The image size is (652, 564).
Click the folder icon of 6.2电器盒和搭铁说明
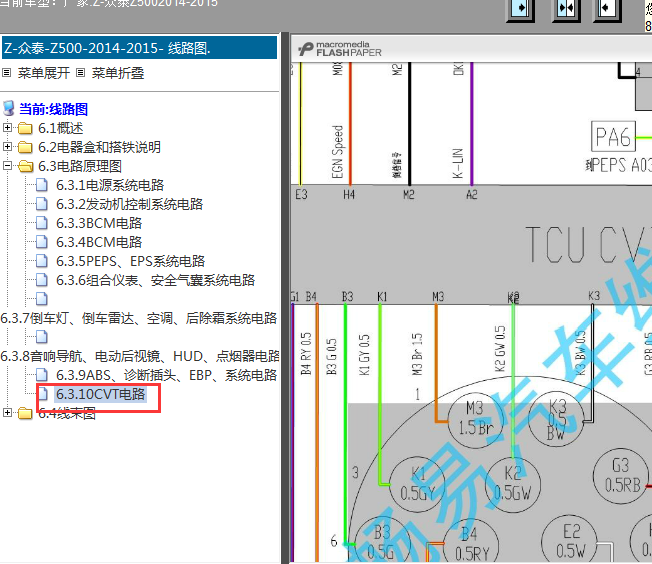click(25, 147)
